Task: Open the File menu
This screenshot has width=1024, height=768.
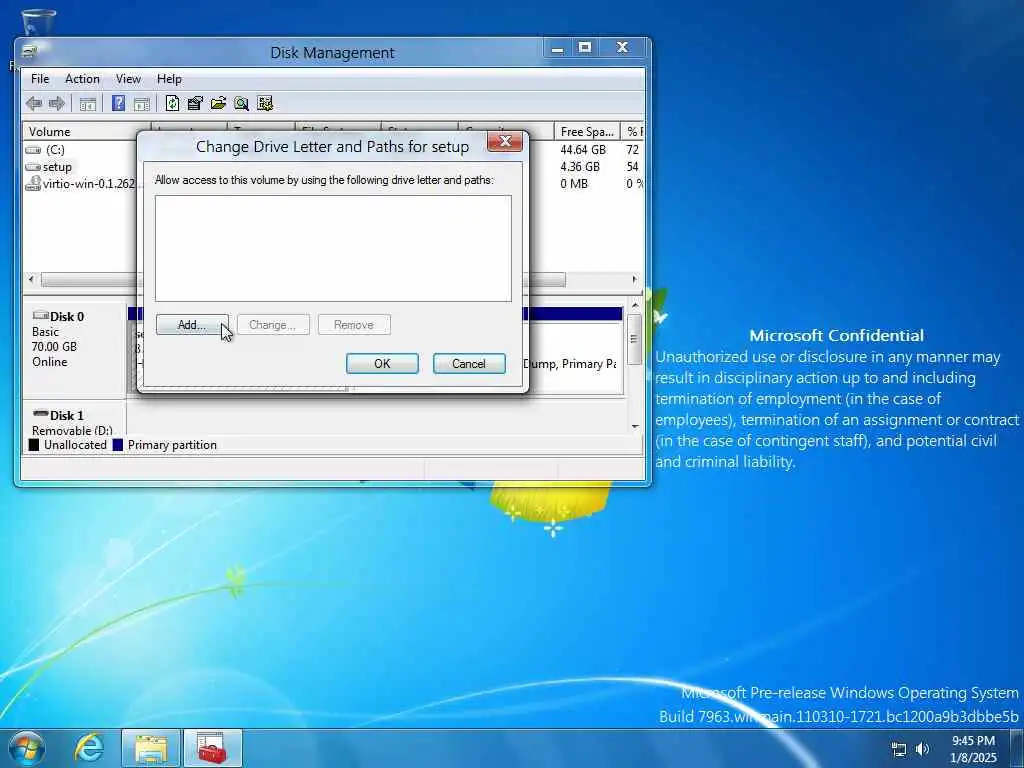Action: [x=40, y=79]
